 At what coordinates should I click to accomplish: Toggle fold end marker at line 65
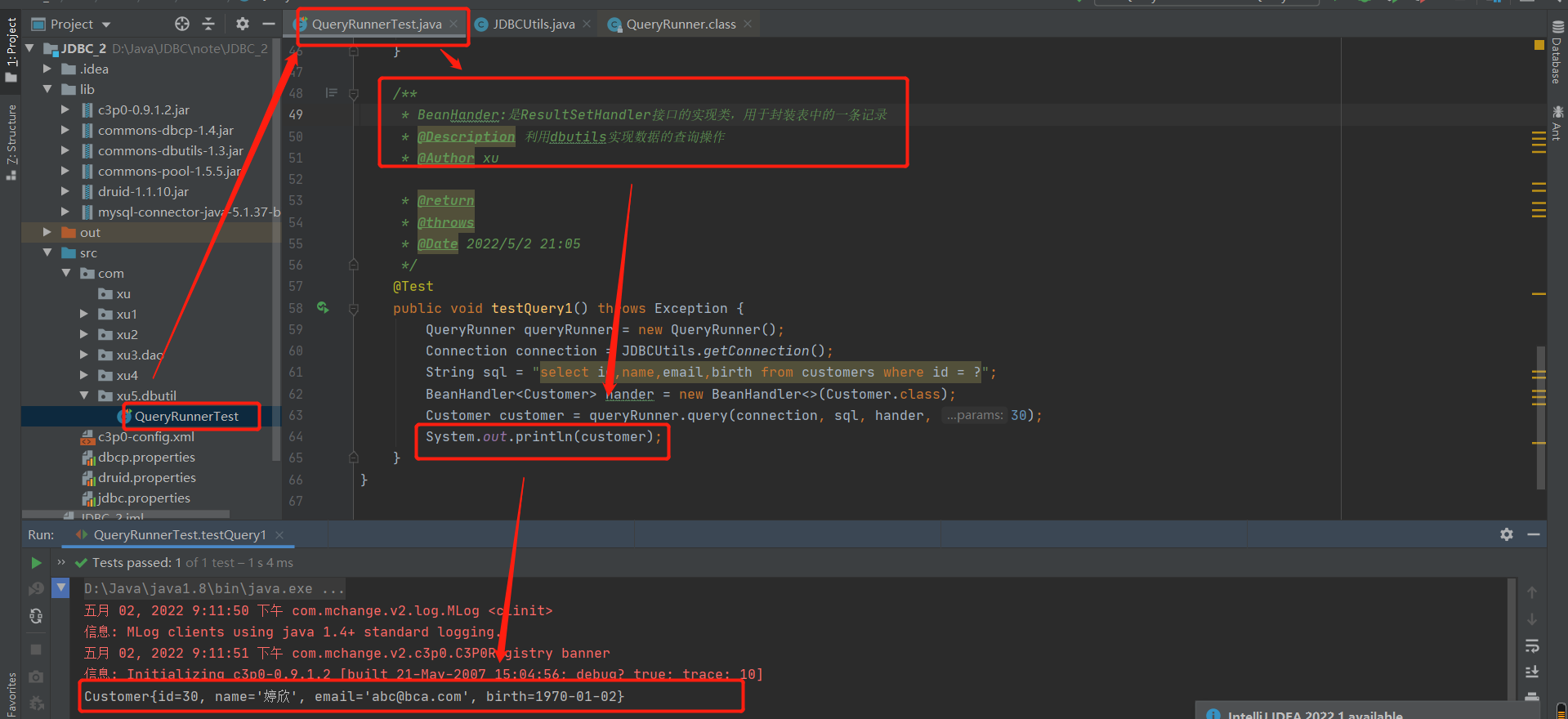(354, 458)
